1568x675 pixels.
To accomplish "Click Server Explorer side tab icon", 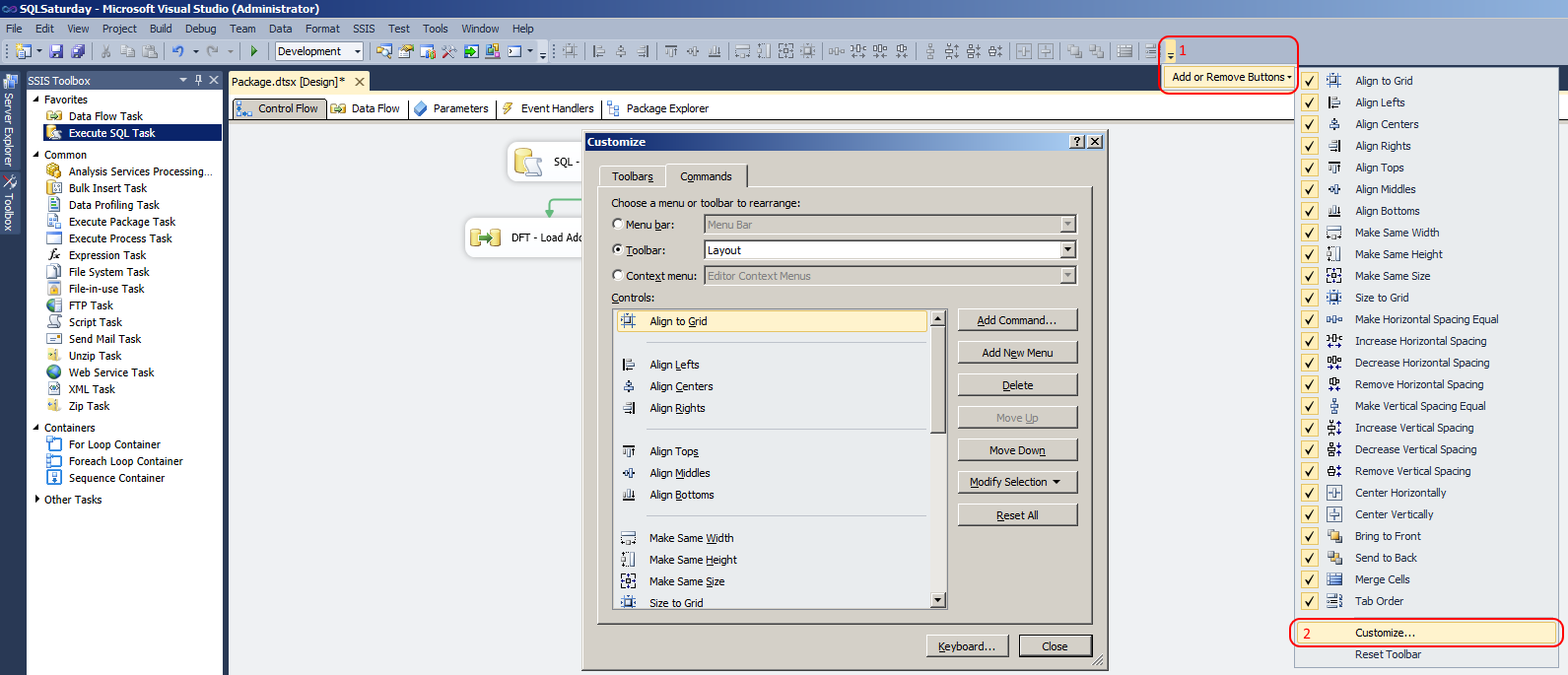I will (x=10, y=83).
